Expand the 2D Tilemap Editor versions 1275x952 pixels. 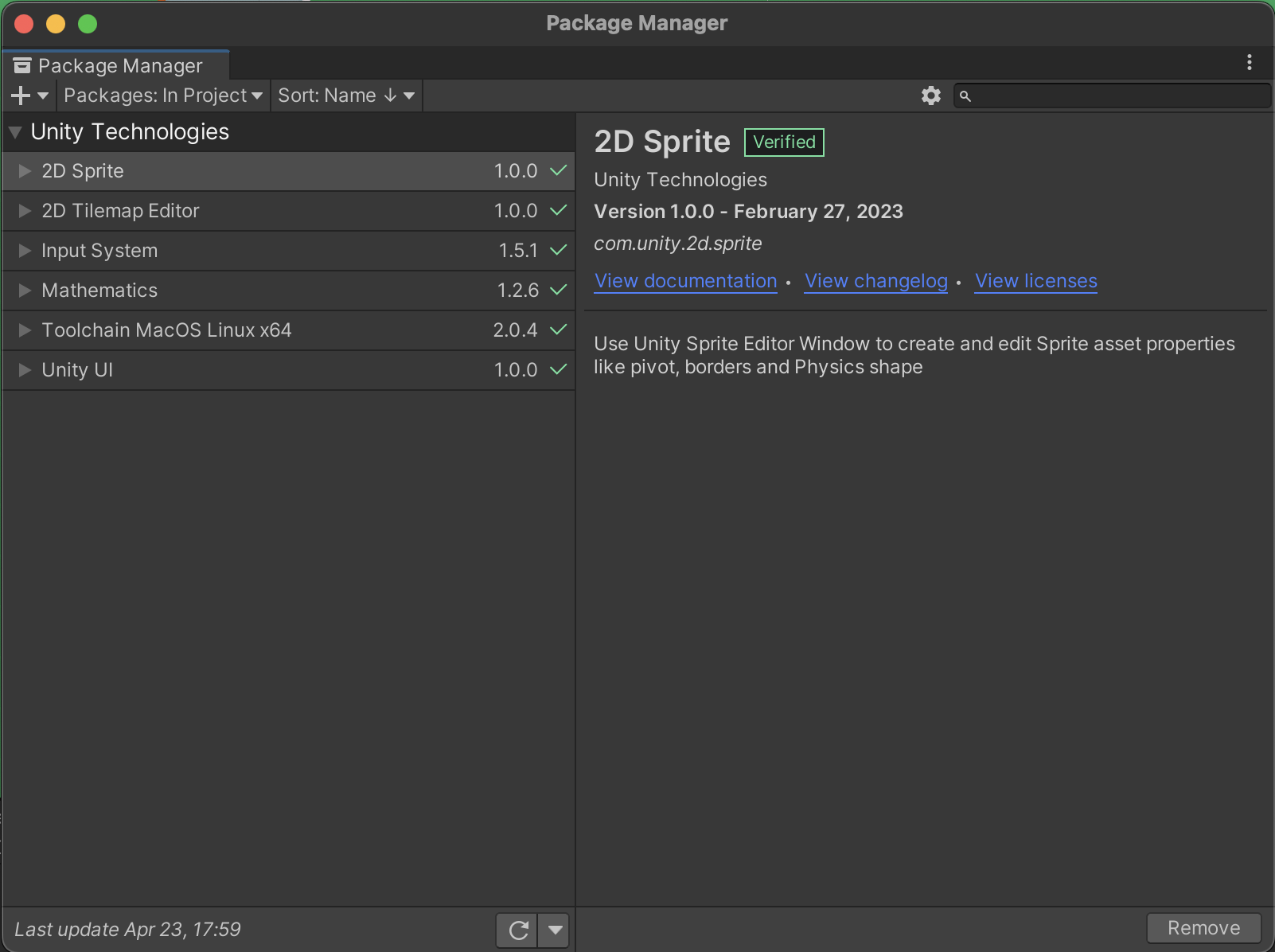(25, 211)
